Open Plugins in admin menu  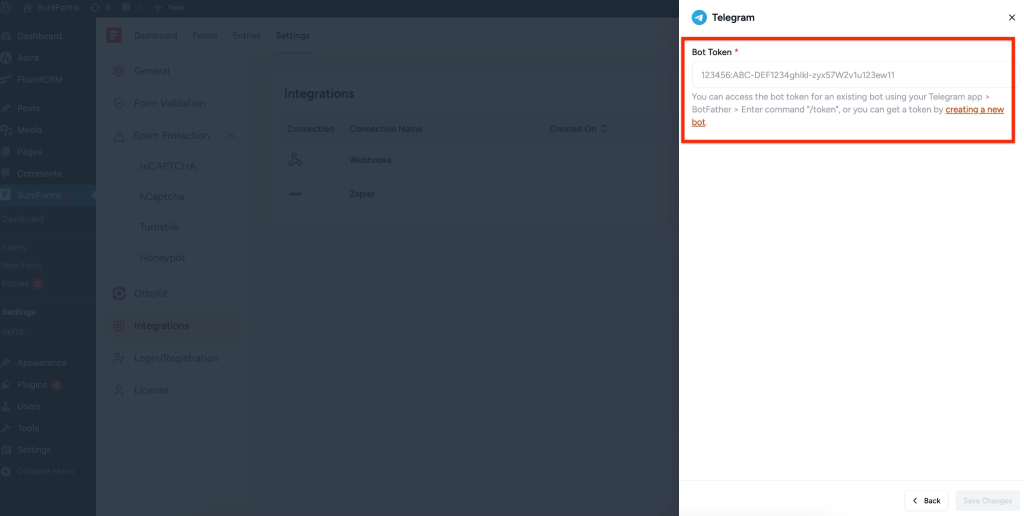(32, 385)
